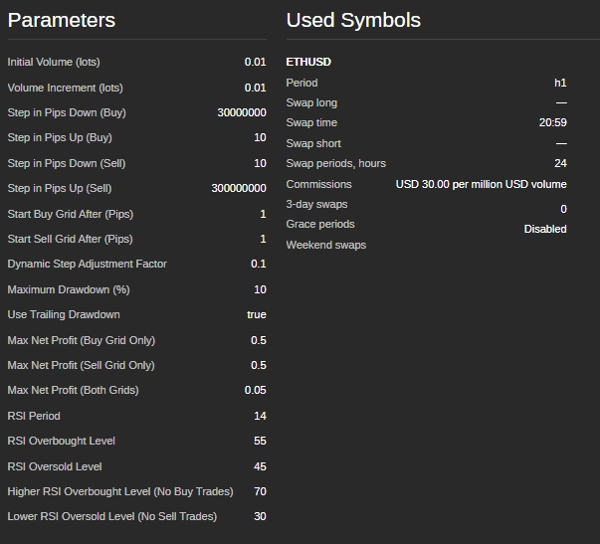Screen dimensions: 600x544
Task: Select the Initial Volume (lots) label
Action: [54, 62]
